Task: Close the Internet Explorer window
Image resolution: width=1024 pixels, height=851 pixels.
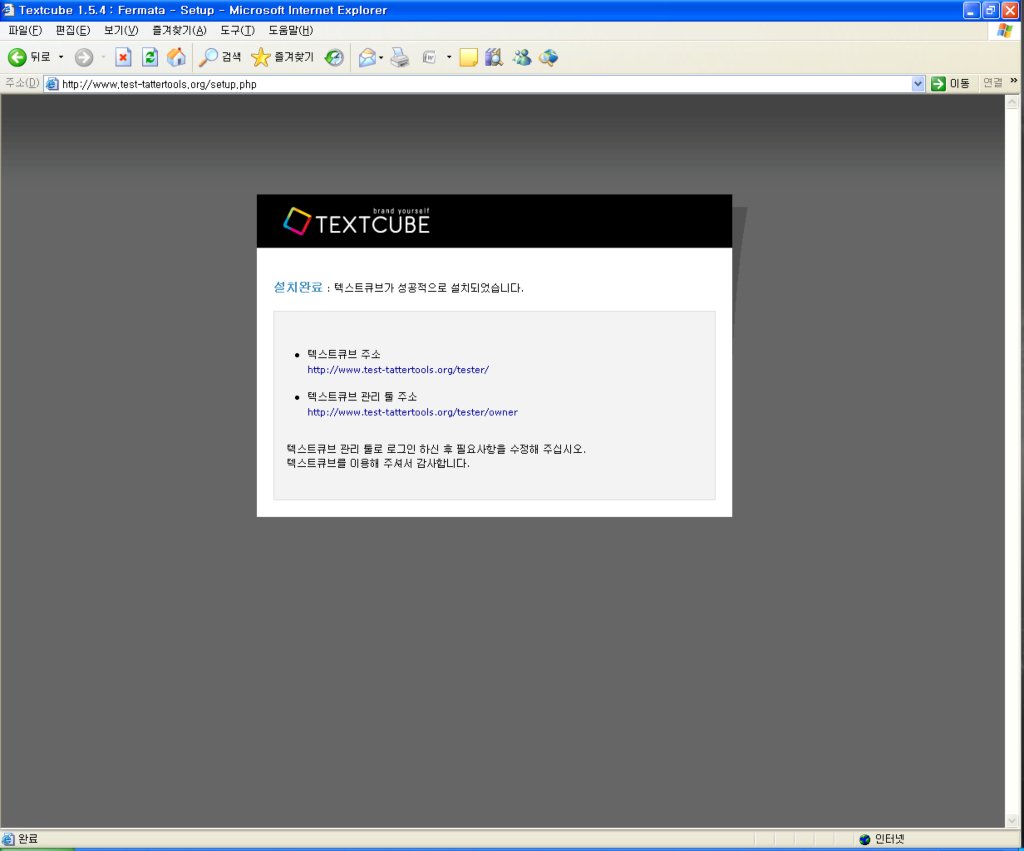Action: point(1010,10)
